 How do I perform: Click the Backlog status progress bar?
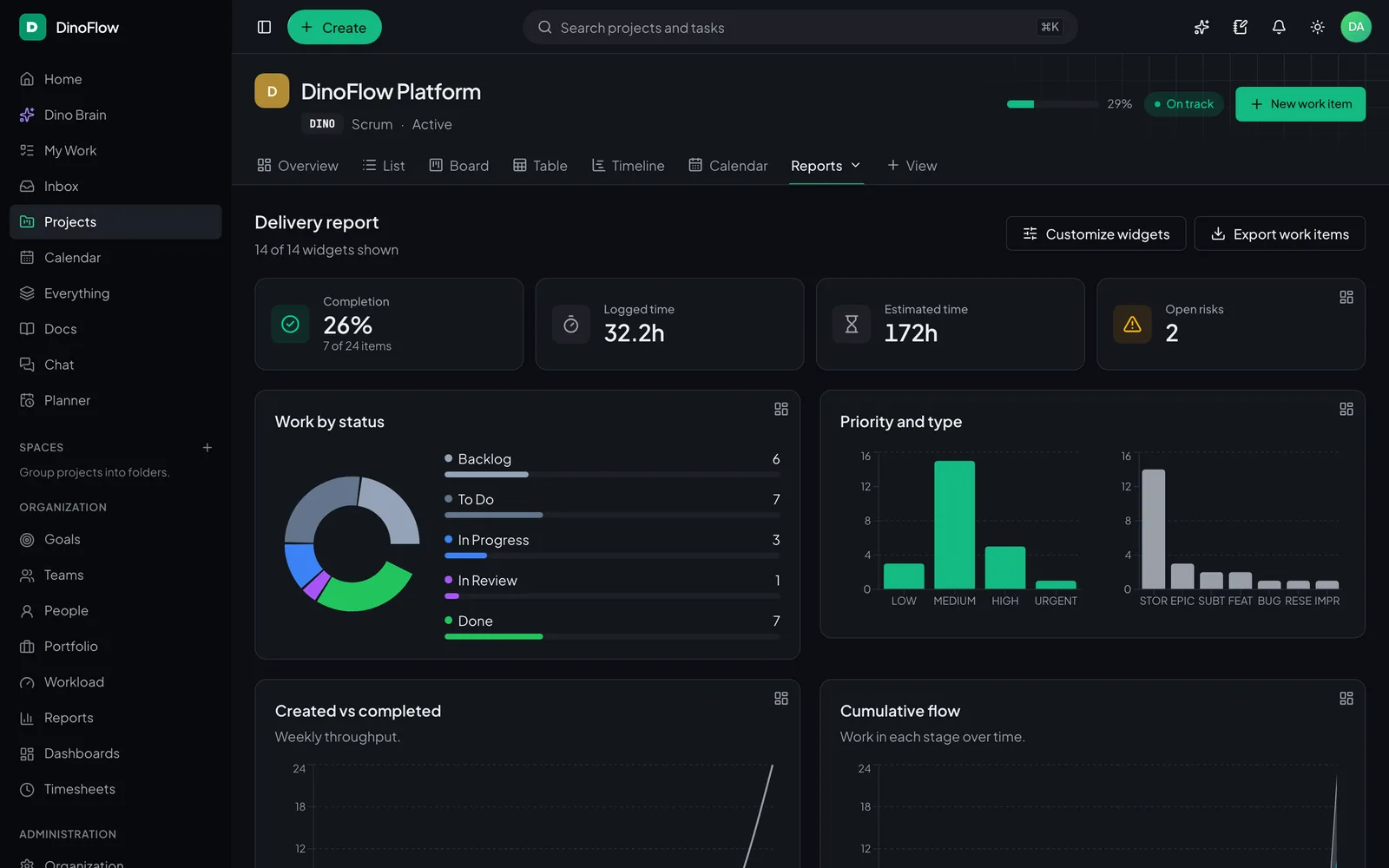tap(612, 475)
